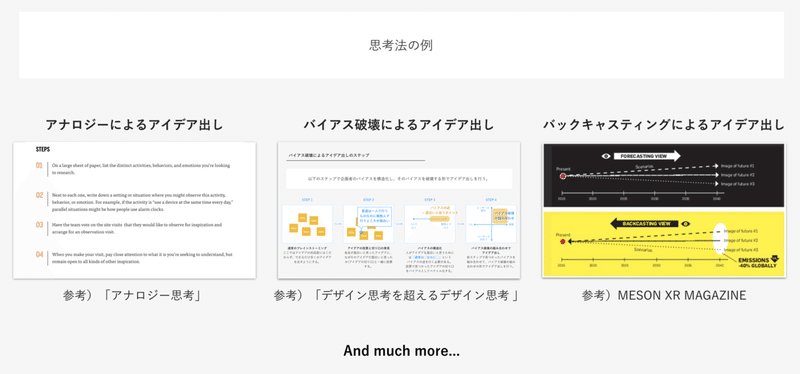Click the STEPS title in analogy slide
Image resolution: width=800 pixels, height=374 pixels.
coord(43,150)
